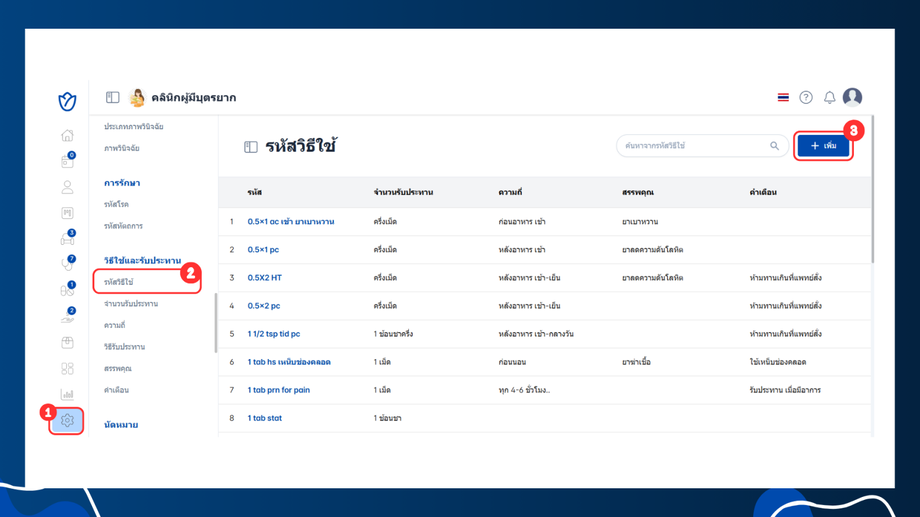
Task: Click รับประทาน เมื่อมีอาการ cell in row 7
Action: [x=785, y=390]
